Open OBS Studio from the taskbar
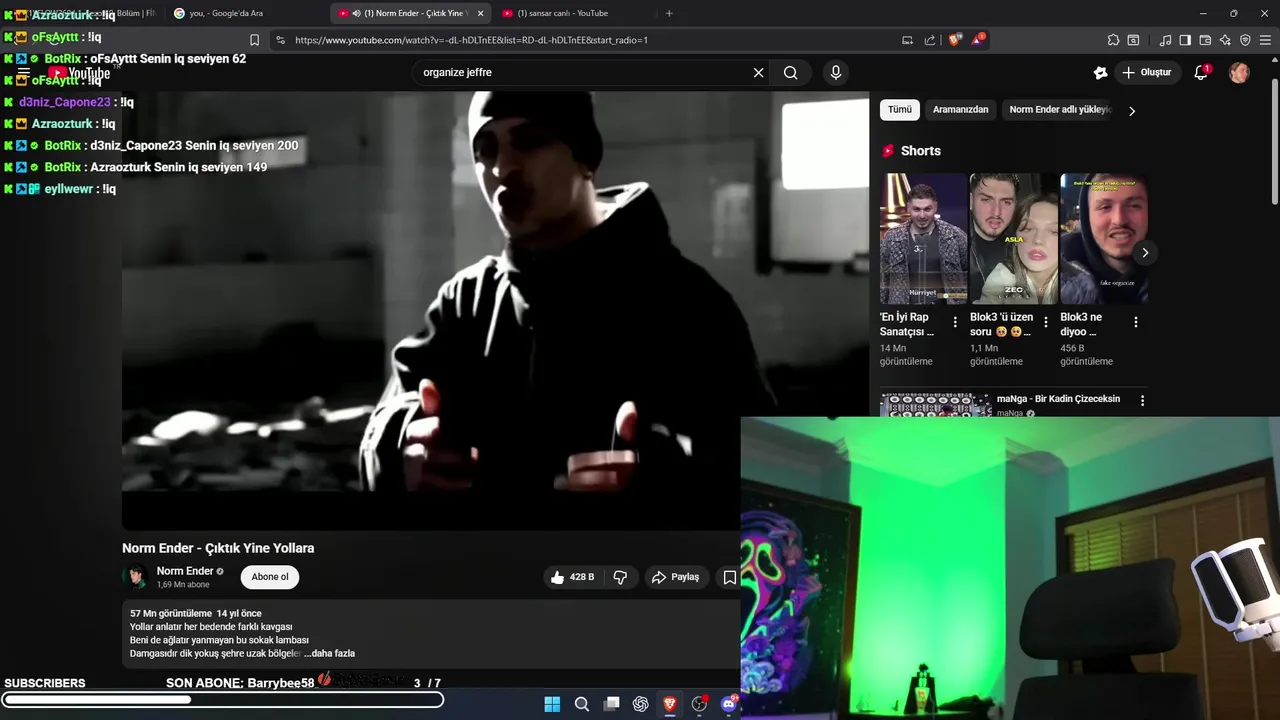This screenshot has height=720, width=1280. click(x=700, y=704)
